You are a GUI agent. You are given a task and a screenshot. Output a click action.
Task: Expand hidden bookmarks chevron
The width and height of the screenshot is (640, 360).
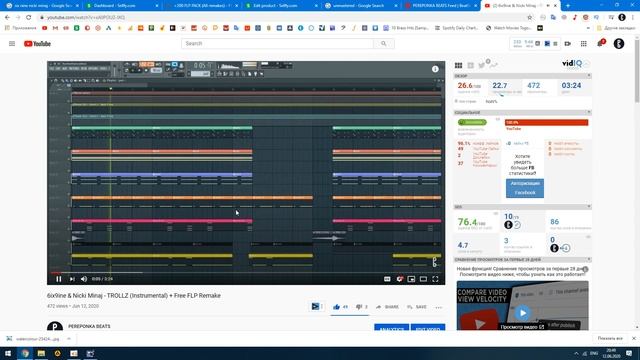click(x=588, y=28)
